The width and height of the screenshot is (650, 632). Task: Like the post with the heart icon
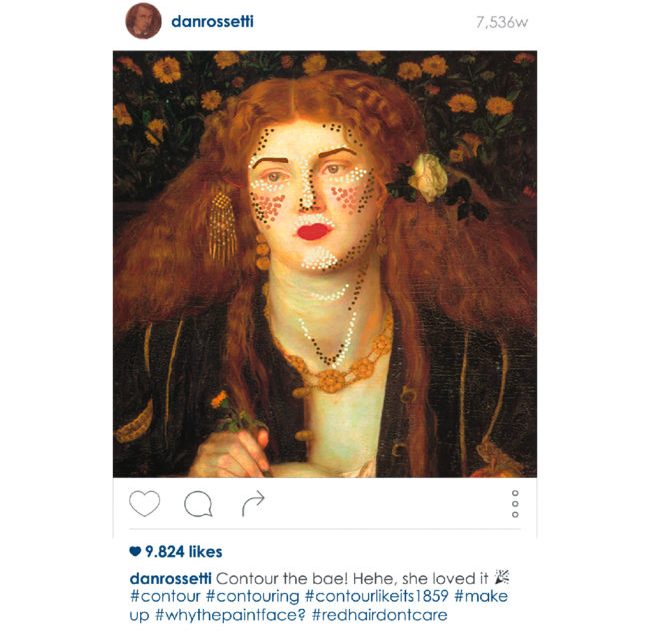tap(145, 504)
